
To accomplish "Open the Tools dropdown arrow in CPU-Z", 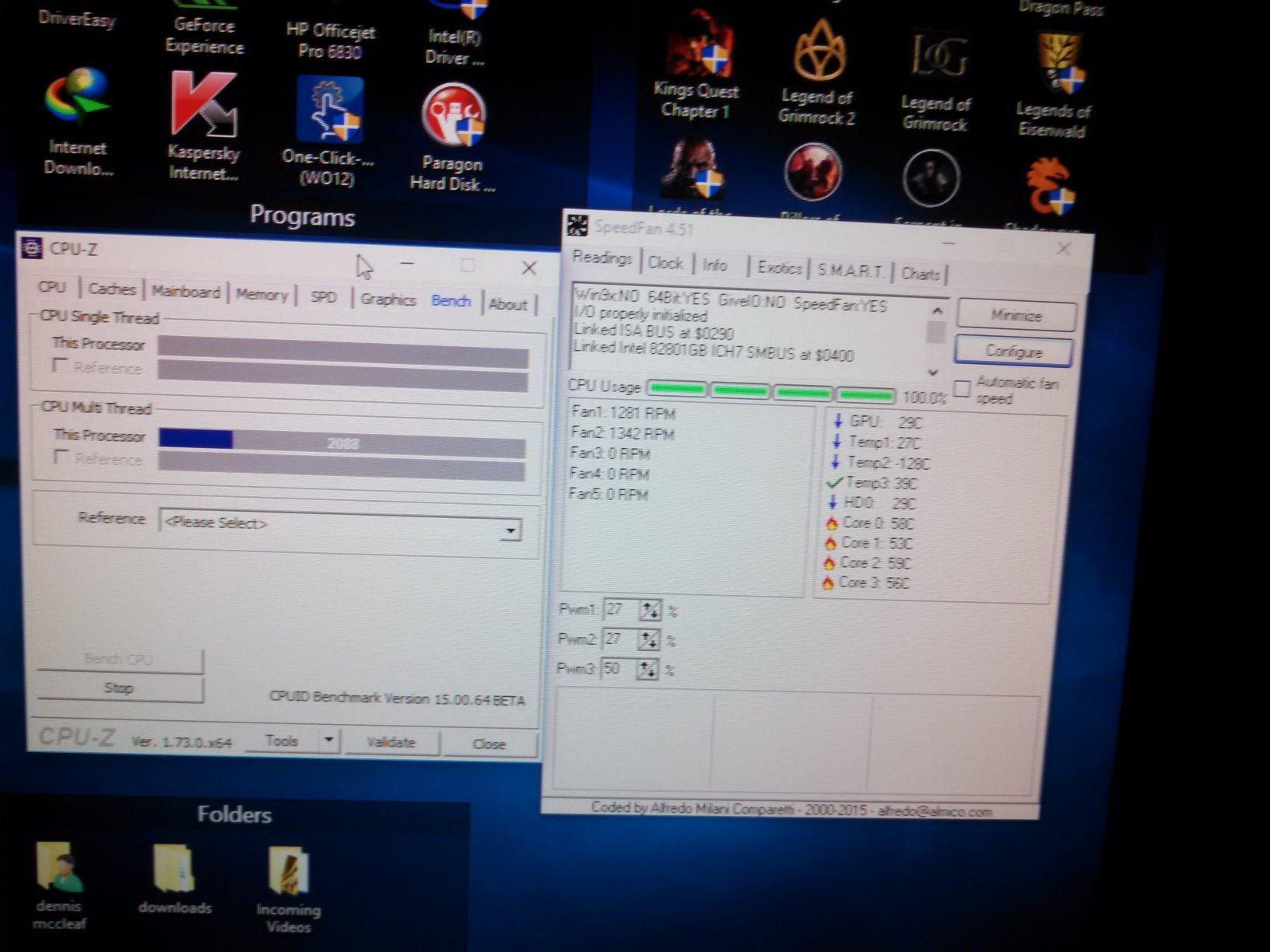I will [329, 740].
